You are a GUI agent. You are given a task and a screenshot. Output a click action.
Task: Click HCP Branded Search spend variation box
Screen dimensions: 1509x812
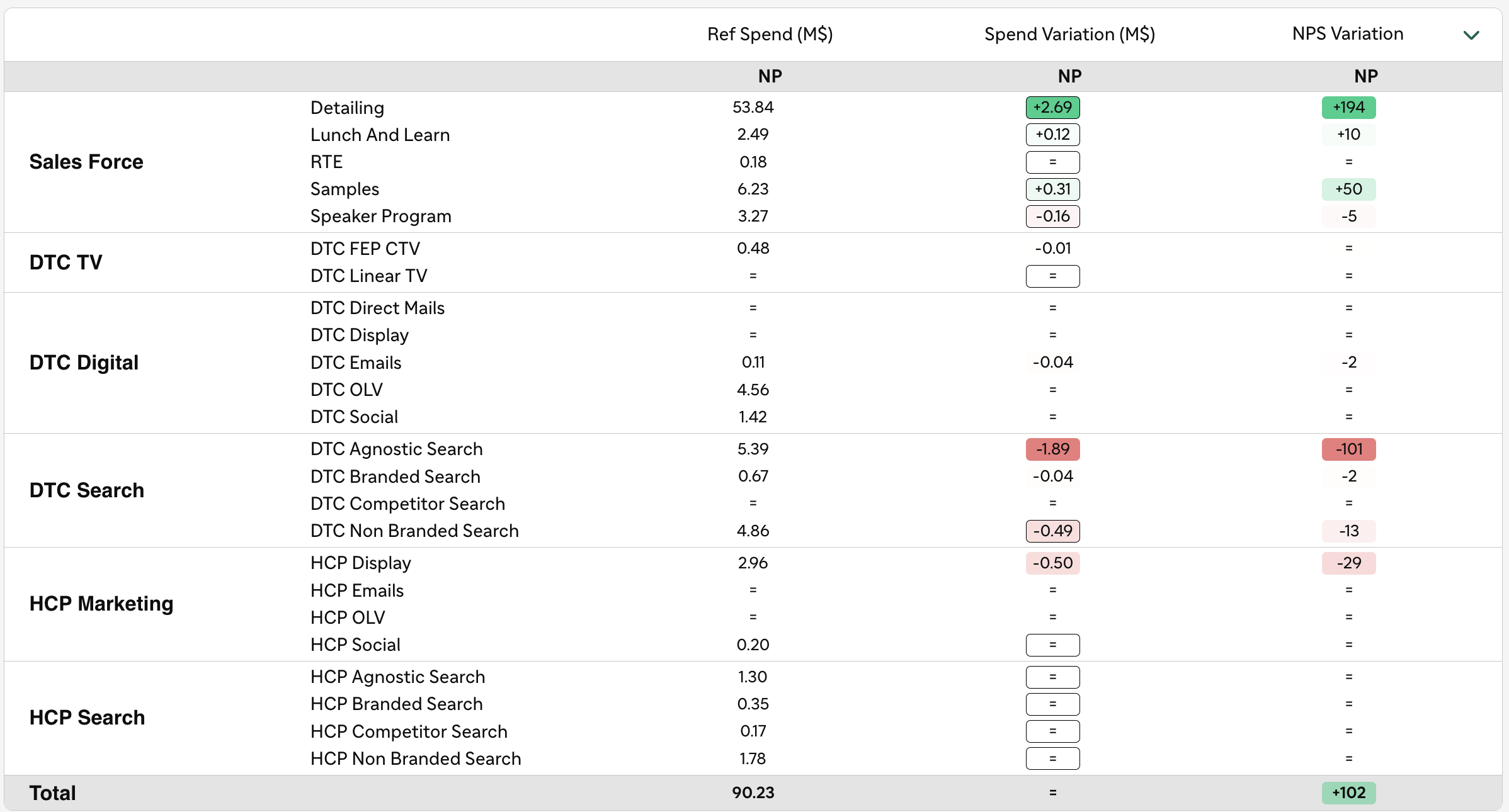(1052, 704)
